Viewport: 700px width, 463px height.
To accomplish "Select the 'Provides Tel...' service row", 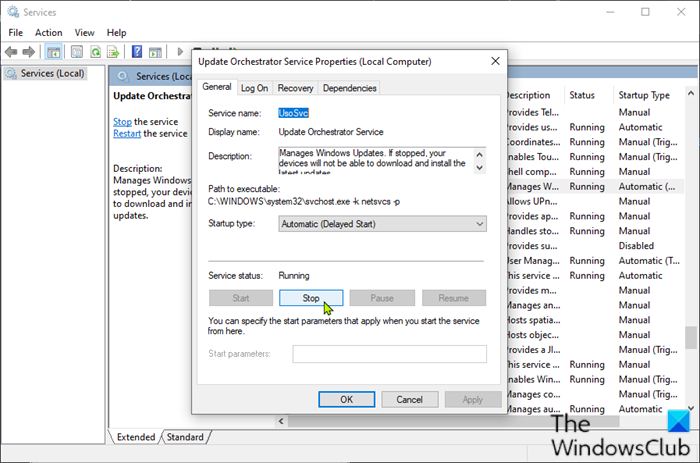I will tap(594, 113).
